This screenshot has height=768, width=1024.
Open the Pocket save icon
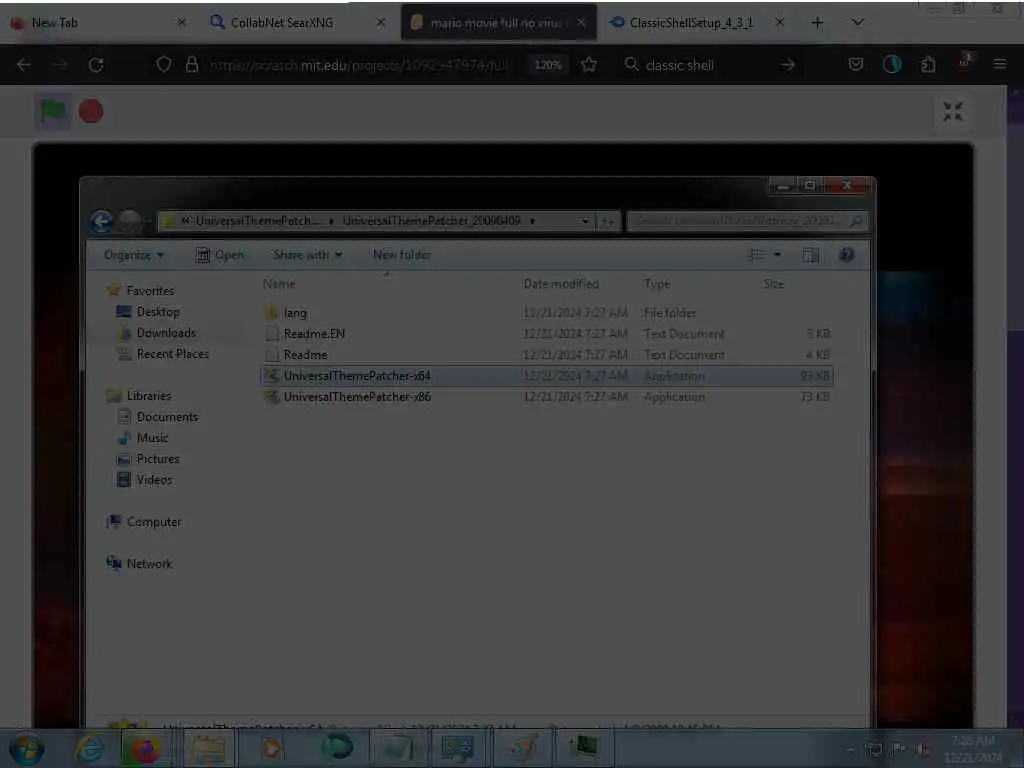pos(856,64)
